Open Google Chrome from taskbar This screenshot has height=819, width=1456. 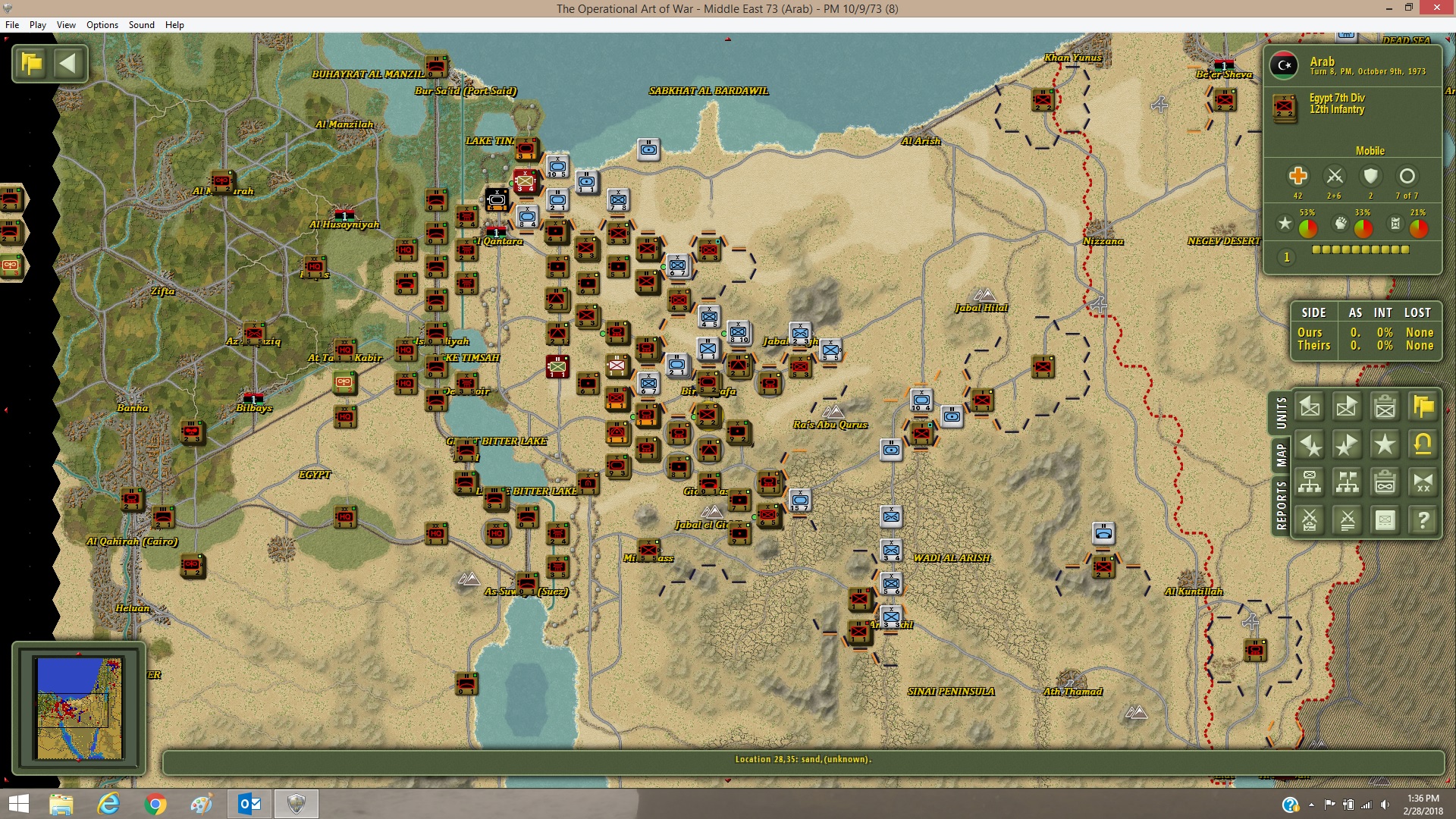(x=155, y=804)
